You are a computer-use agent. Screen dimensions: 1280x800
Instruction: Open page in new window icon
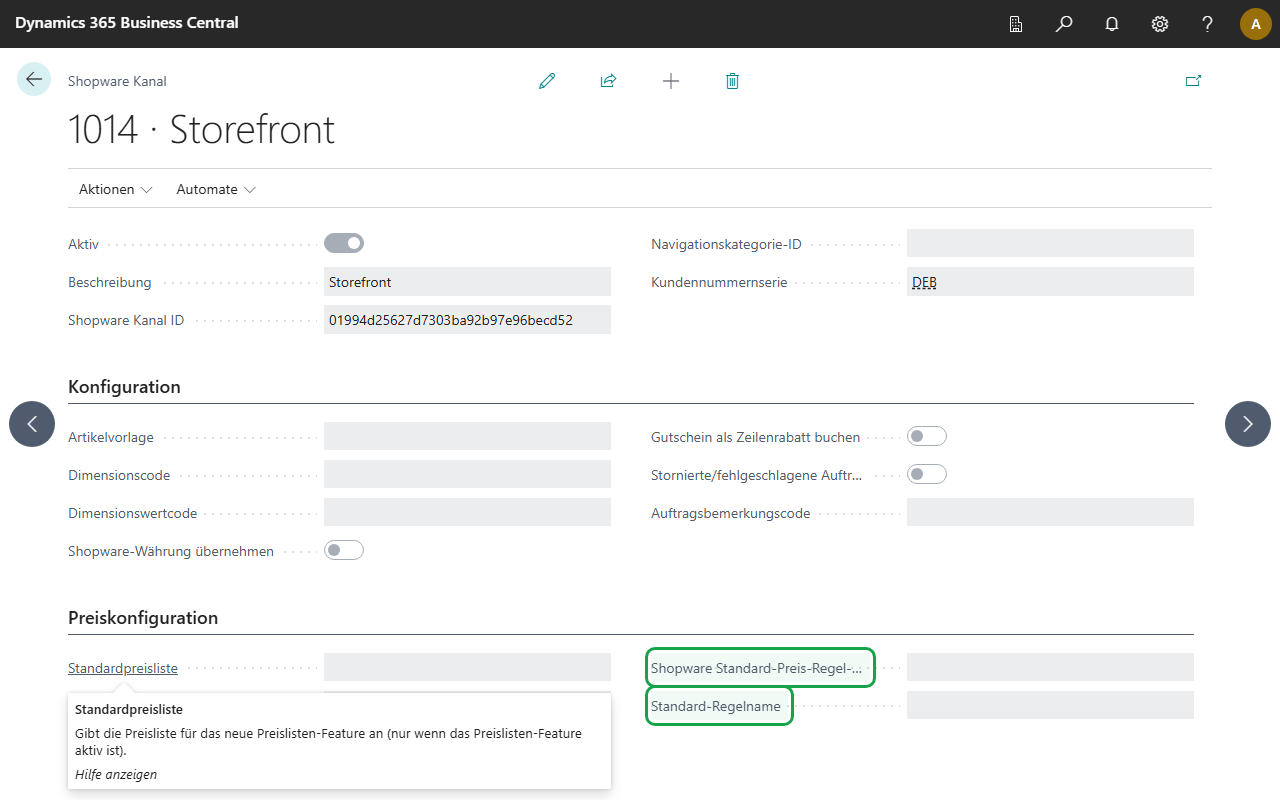click(1193, 81)
